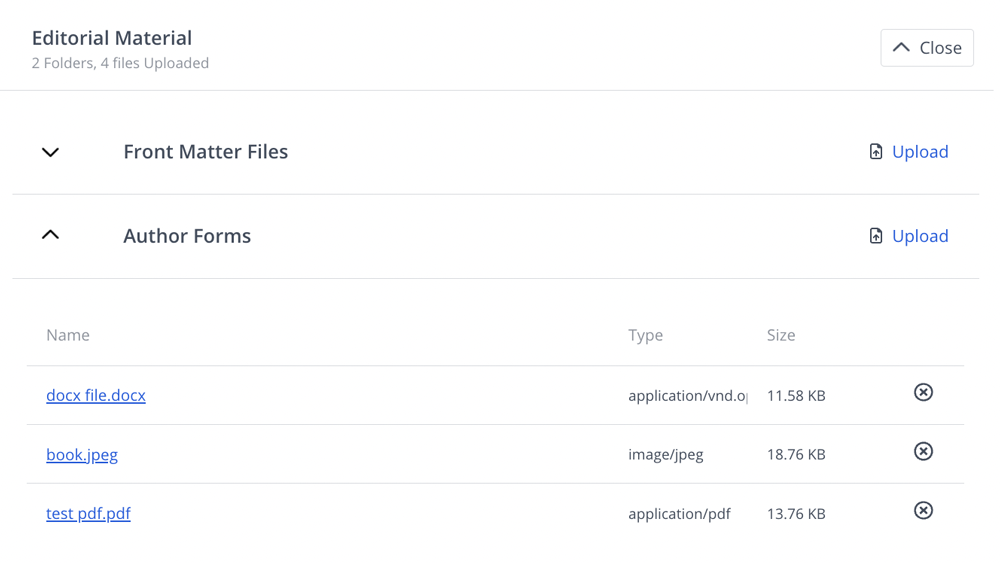Click the Upload link beside Front Matter Files
Viewport: 1000px width, 563px height.
[920, 152]
